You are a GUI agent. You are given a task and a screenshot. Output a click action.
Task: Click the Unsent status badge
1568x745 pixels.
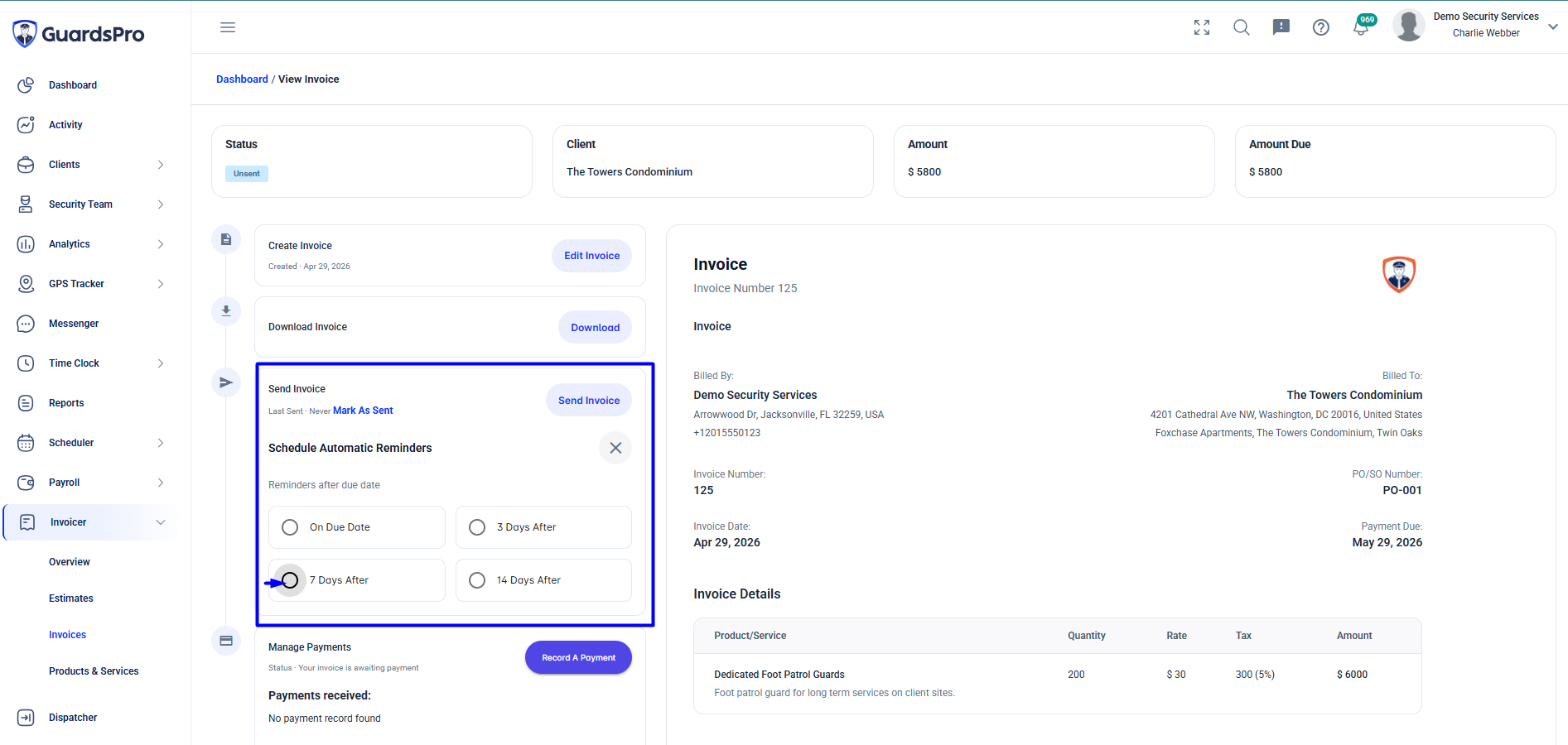pos(247,174)
